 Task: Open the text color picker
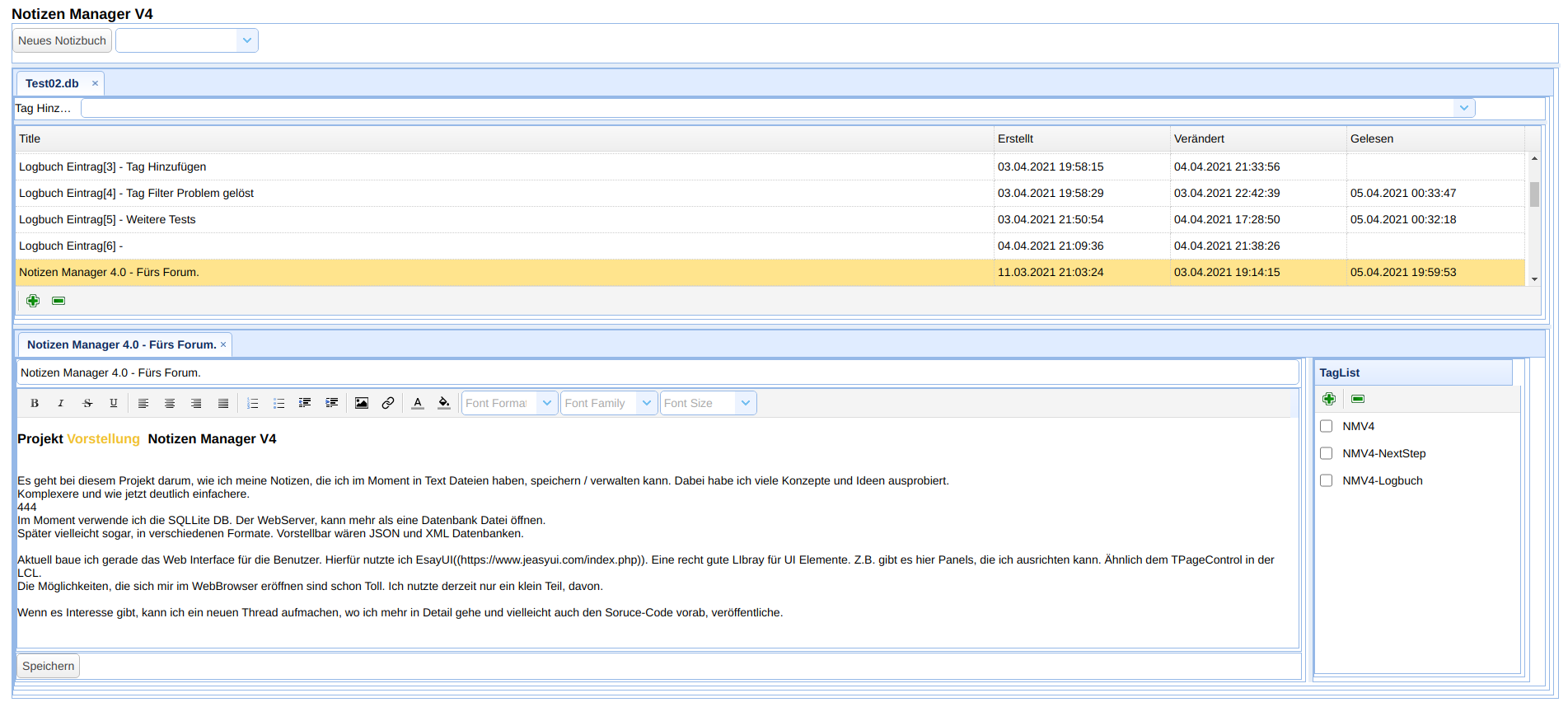pyautogui.click(x=418, y=403)
